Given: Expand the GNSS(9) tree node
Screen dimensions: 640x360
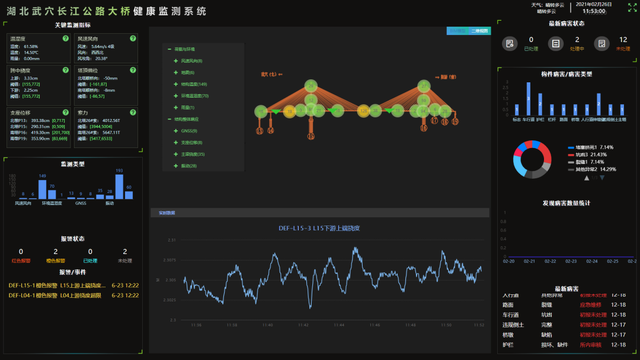Looking at the screenshot, I should [176, 131].
